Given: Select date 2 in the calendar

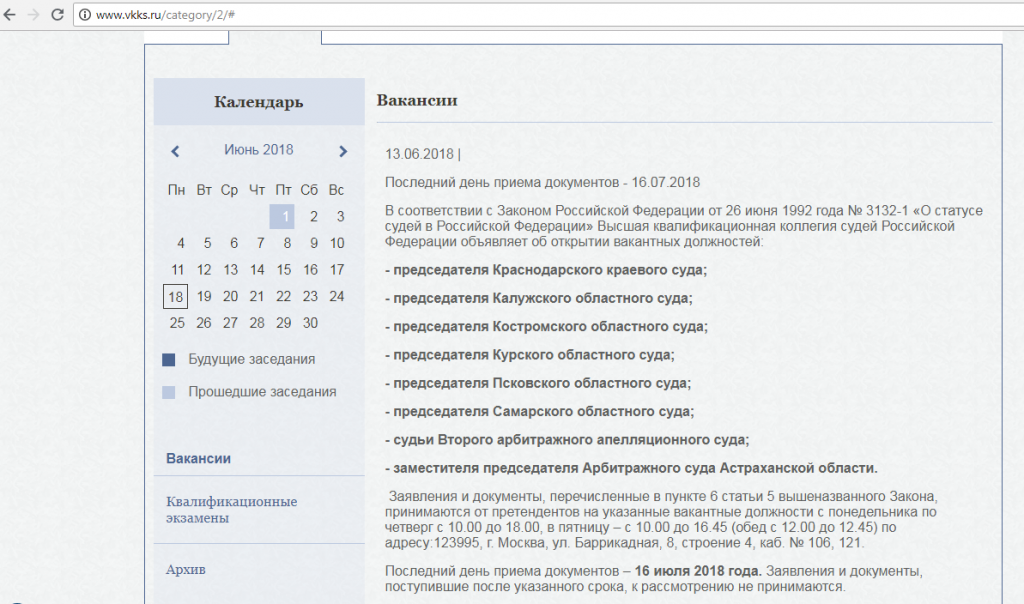Looking at the screenshot, I should (313, 216).
